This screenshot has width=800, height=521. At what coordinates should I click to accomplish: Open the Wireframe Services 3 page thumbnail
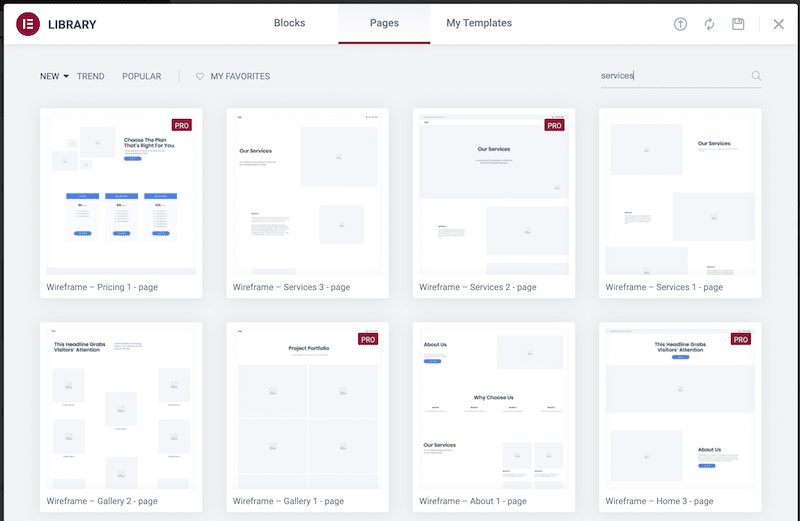[x=308, y=192]
